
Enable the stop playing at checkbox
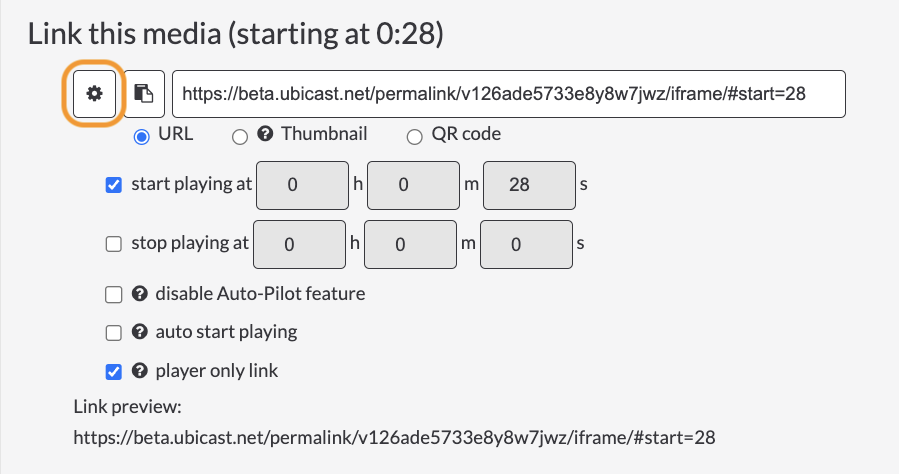pyautogui.click(x=114, y=244)
